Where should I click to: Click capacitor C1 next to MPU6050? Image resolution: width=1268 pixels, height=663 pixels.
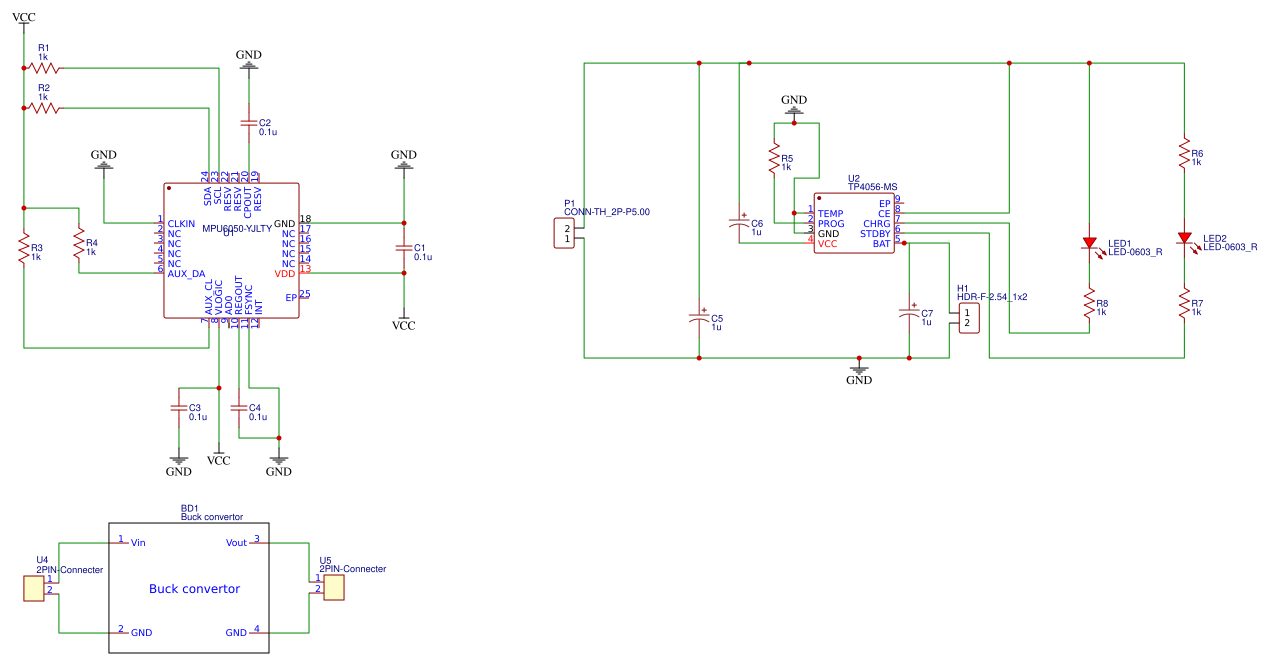coord(404,248)
